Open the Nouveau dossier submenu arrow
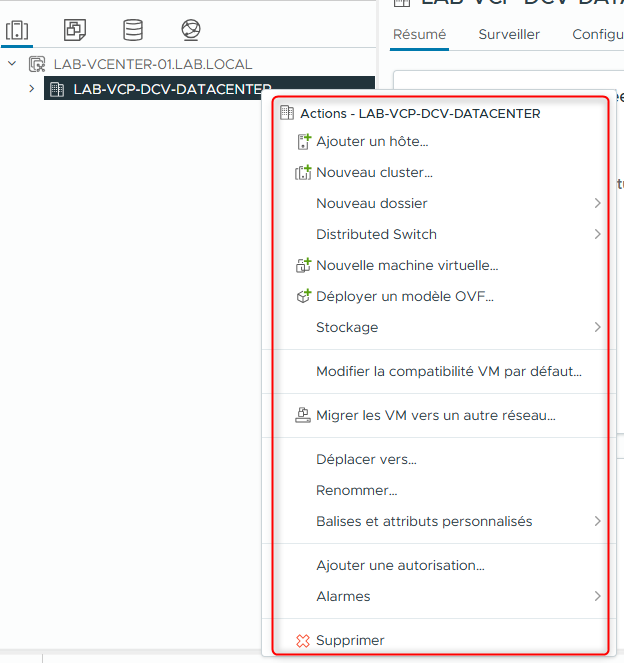 tap(597, 203)
